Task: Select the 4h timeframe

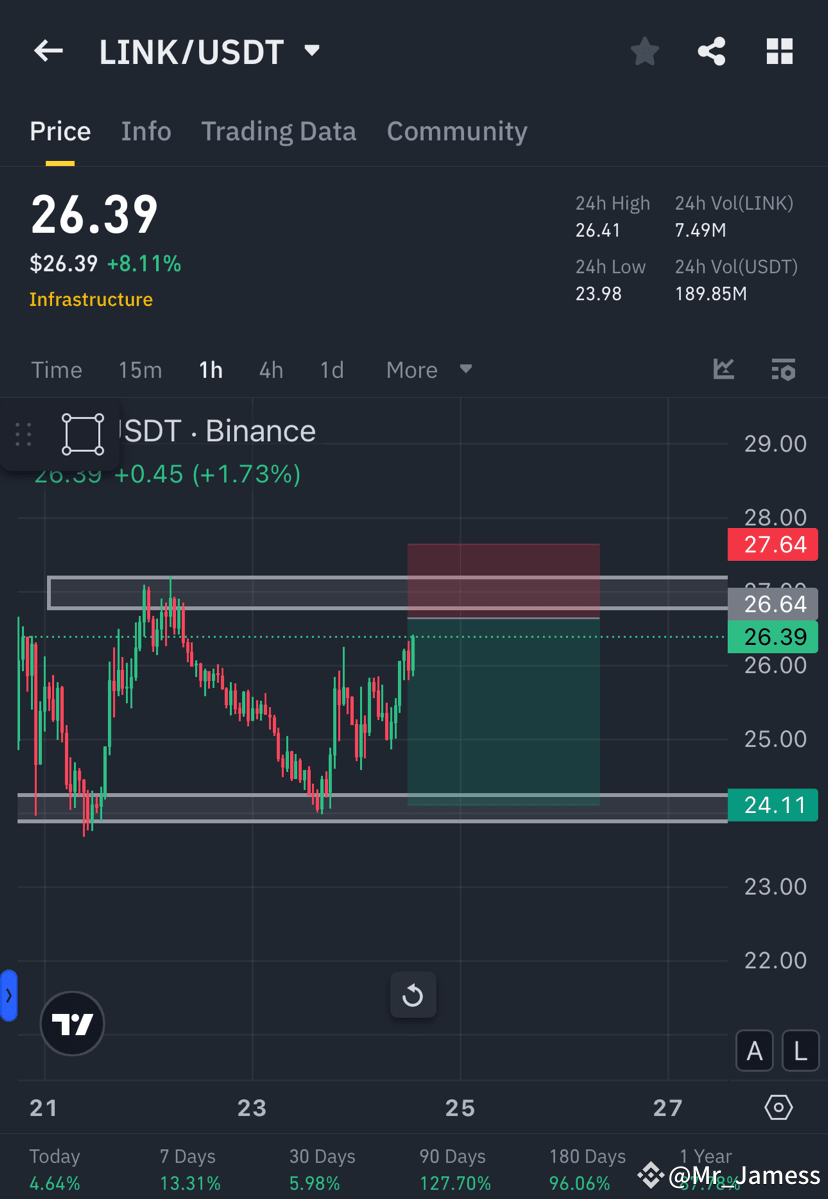Action: pyautogui.click(x=270, y=369)
